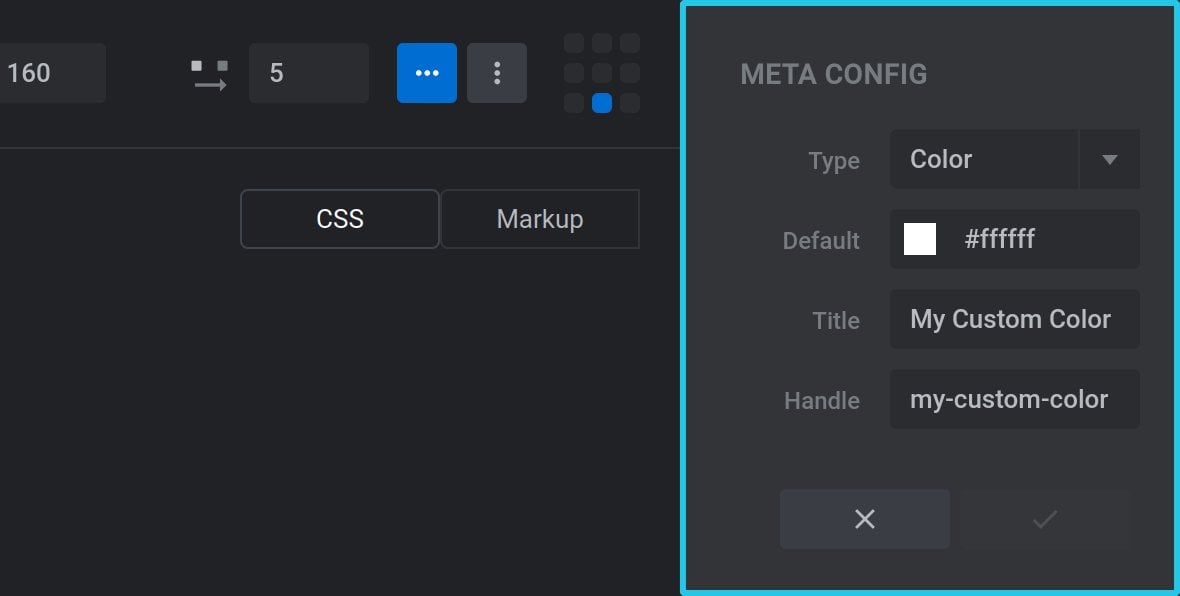1180x596 pixels.
Task: Open the white default color swatch
Action: tap(920, 239)
